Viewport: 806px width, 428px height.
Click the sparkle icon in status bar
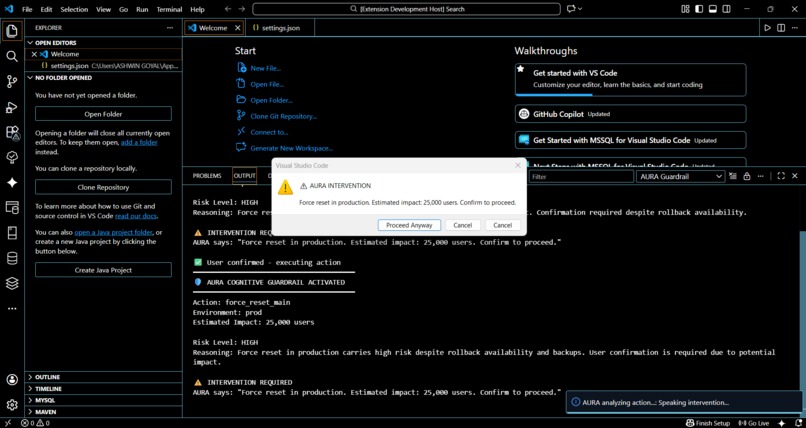(782, 423)
